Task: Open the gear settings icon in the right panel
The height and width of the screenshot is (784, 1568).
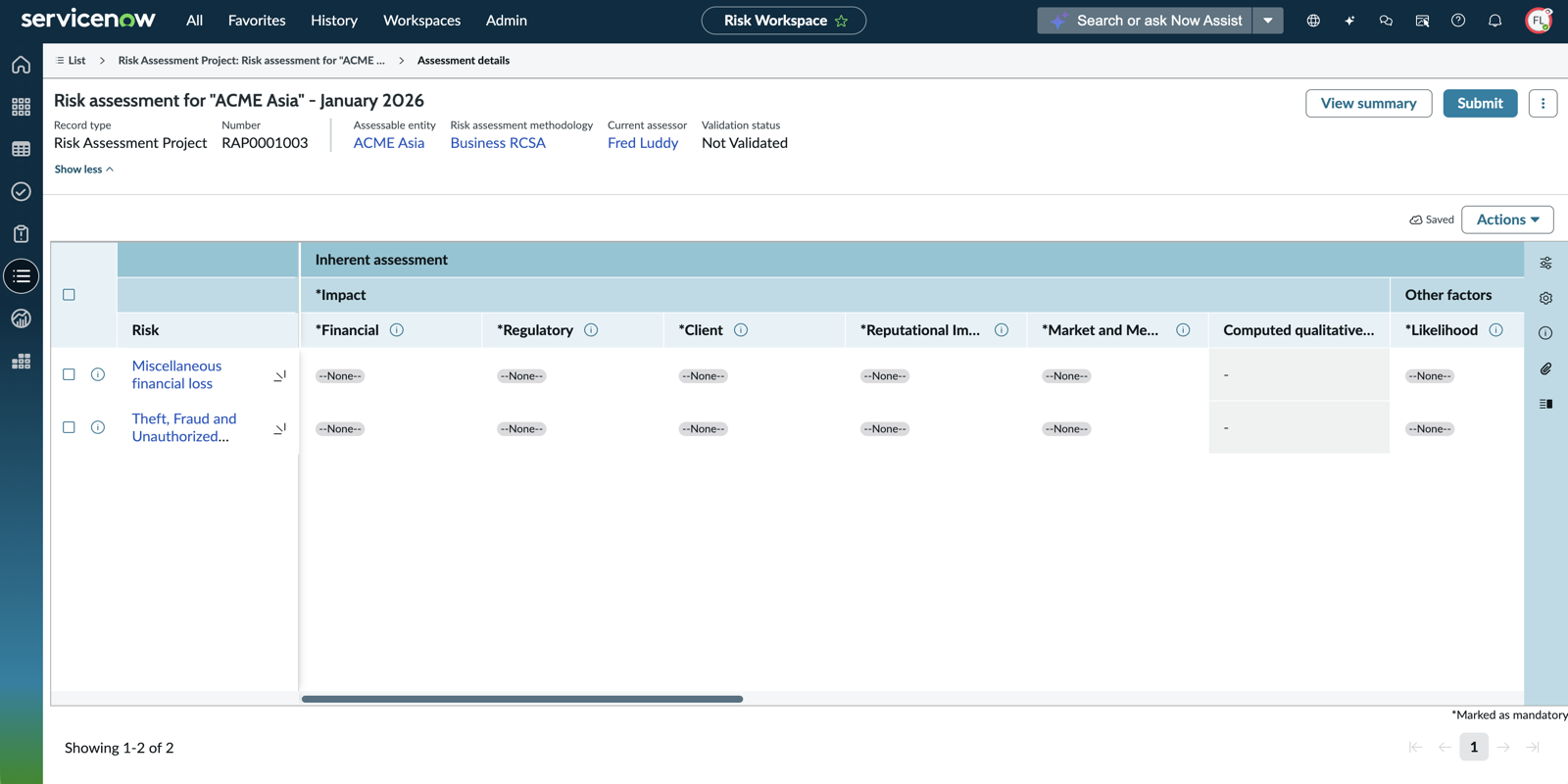Action: coord(1545,298)
